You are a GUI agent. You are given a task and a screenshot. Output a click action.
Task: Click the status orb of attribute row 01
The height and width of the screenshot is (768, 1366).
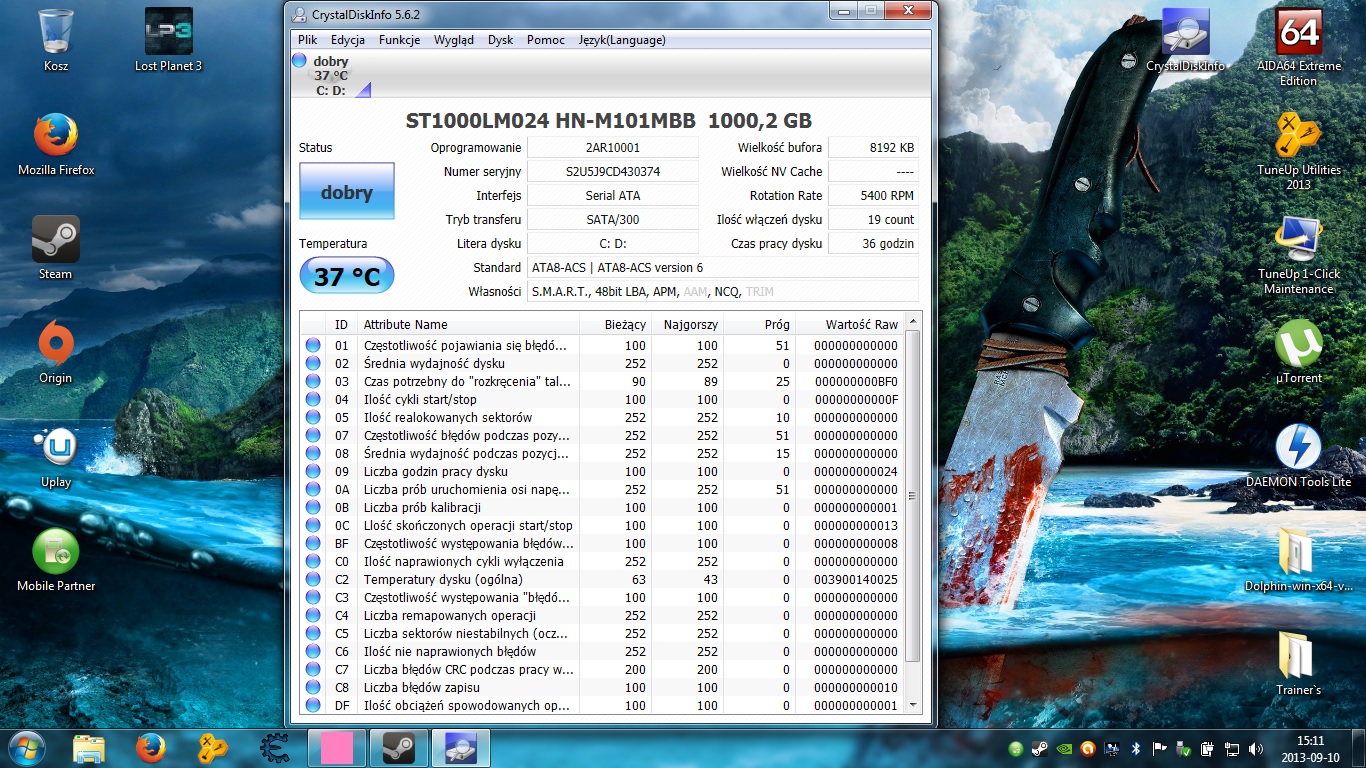[313, 345]
